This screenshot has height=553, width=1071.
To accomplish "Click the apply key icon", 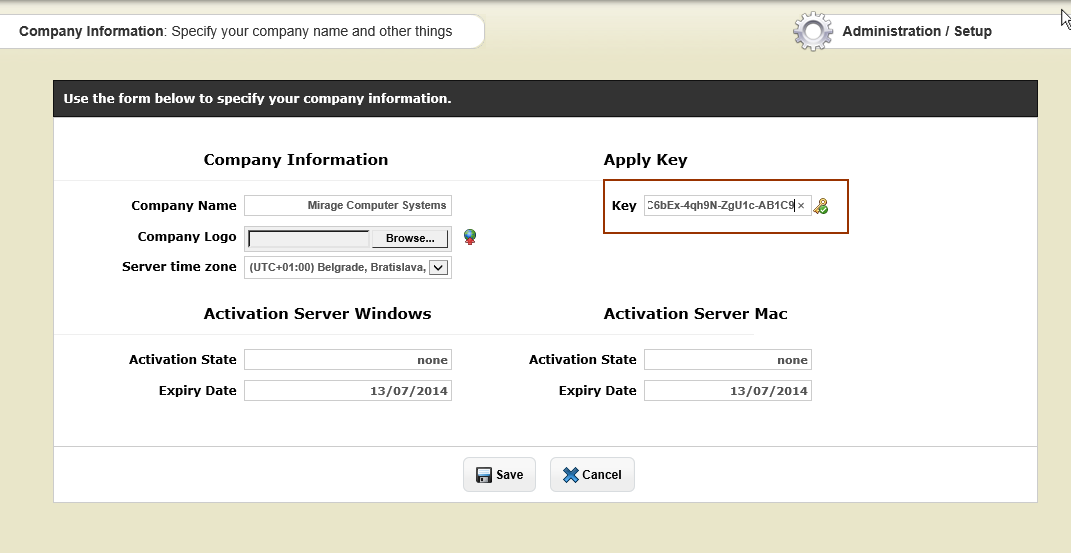I will click(x=821, y=206).
